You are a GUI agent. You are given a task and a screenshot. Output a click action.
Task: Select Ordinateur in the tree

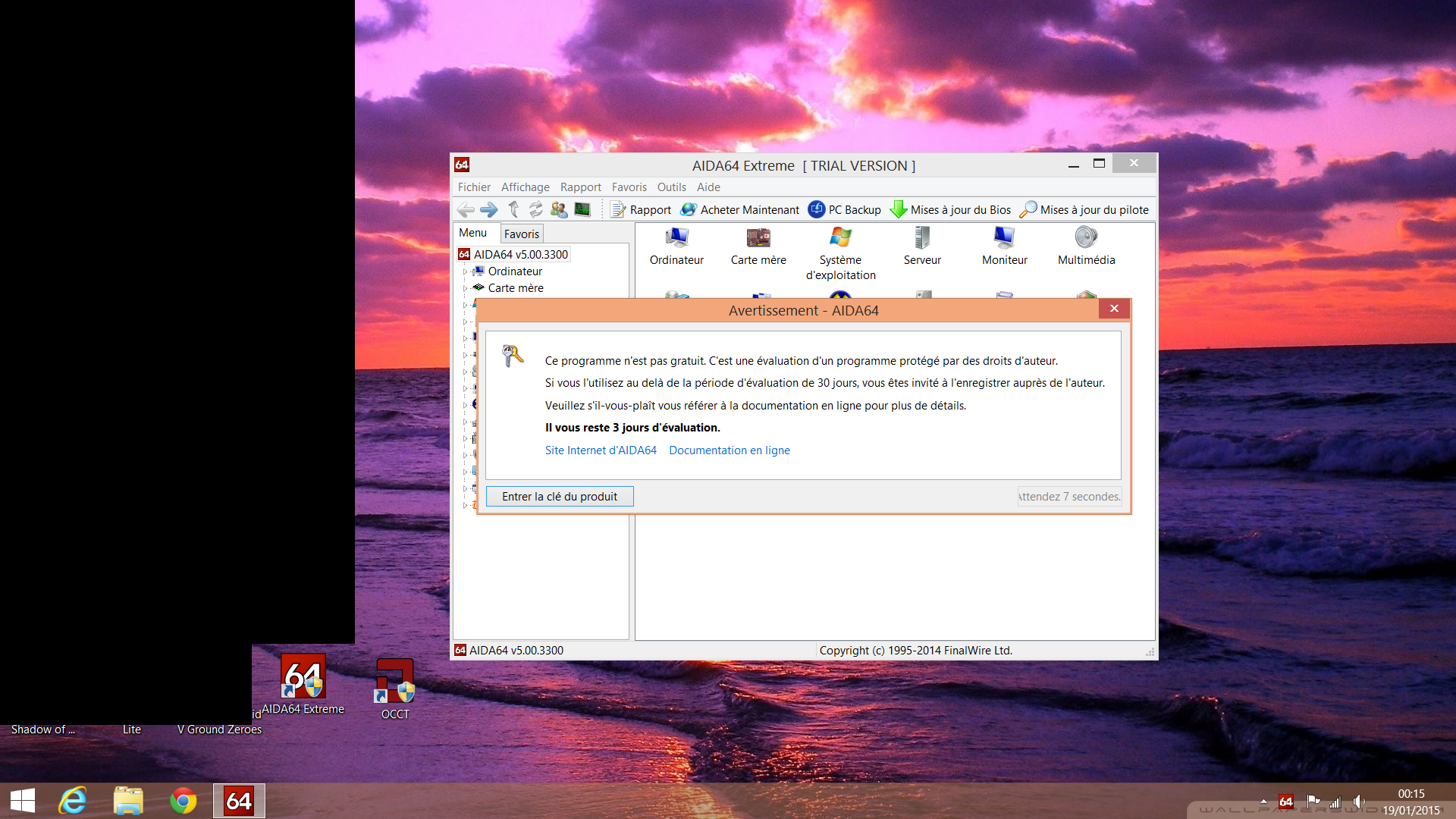(515, 271)
